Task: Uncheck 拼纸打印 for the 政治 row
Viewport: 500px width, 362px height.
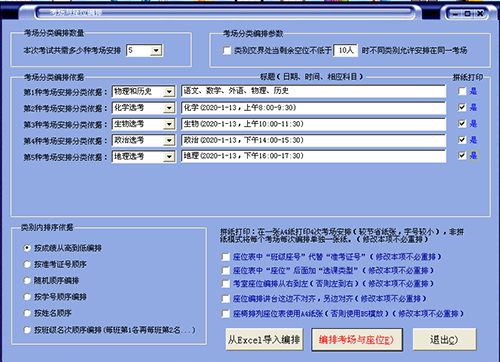Action: [462, 140]
